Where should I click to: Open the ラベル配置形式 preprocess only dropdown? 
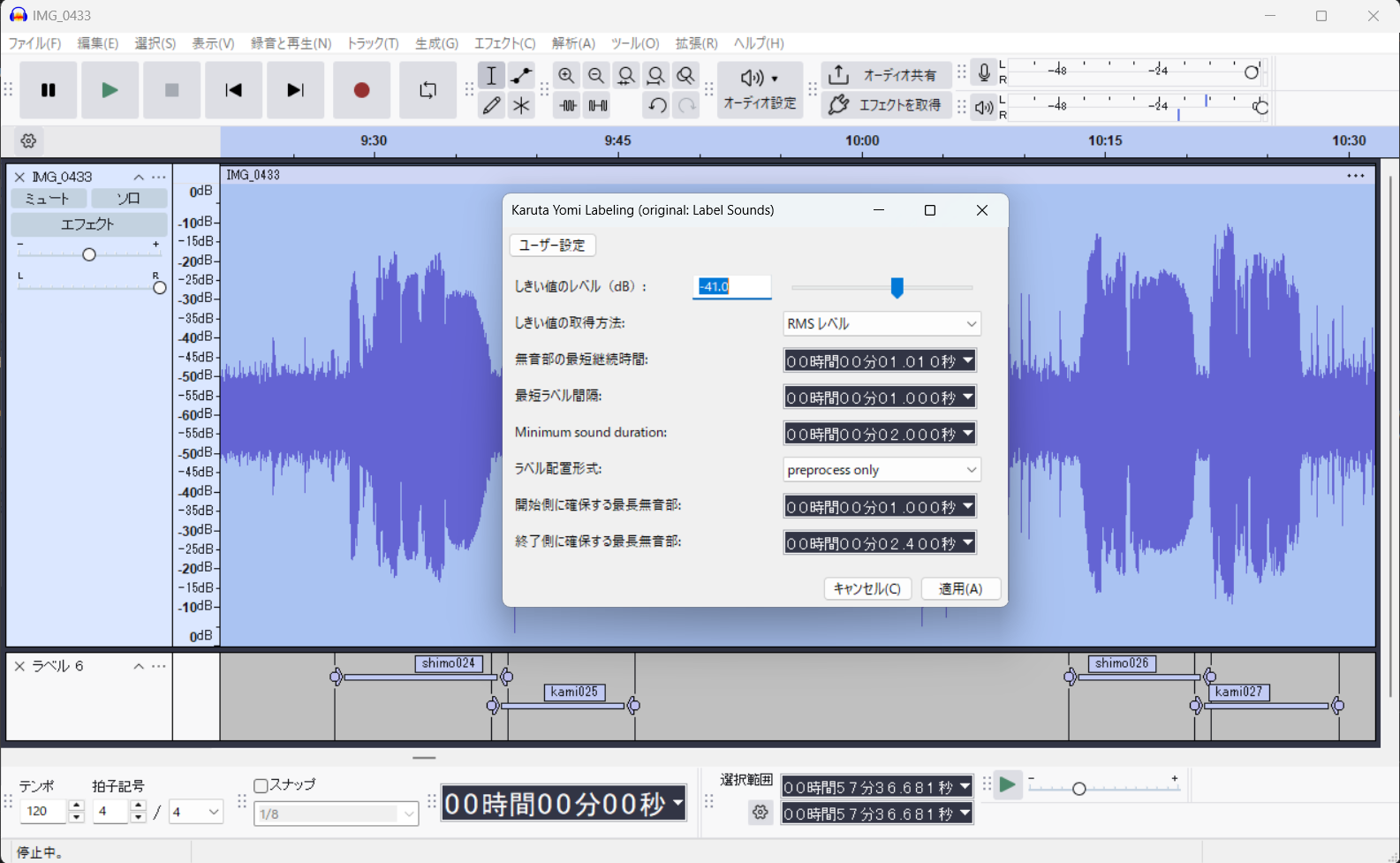[x=882, y=470]
